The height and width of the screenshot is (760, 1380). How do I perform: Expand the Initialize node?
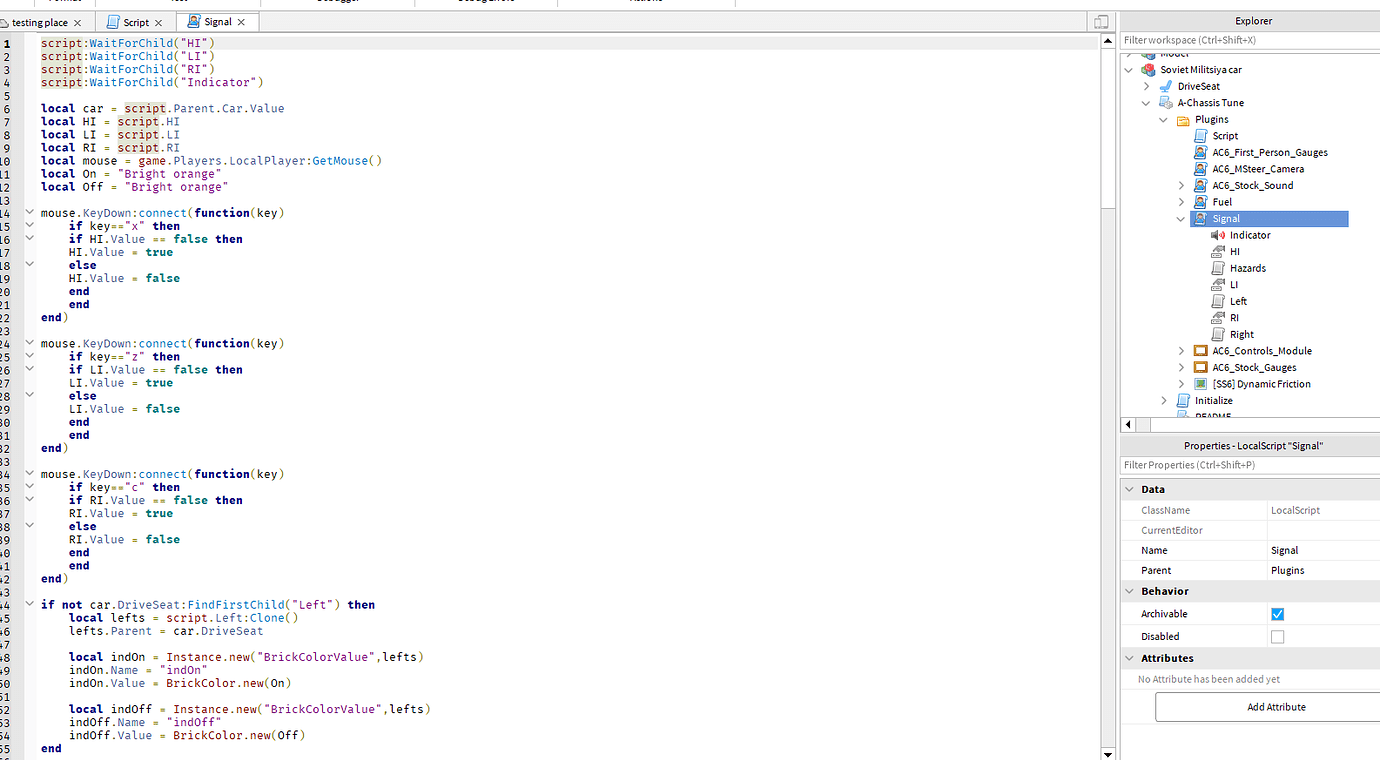tap(1164, 400)
